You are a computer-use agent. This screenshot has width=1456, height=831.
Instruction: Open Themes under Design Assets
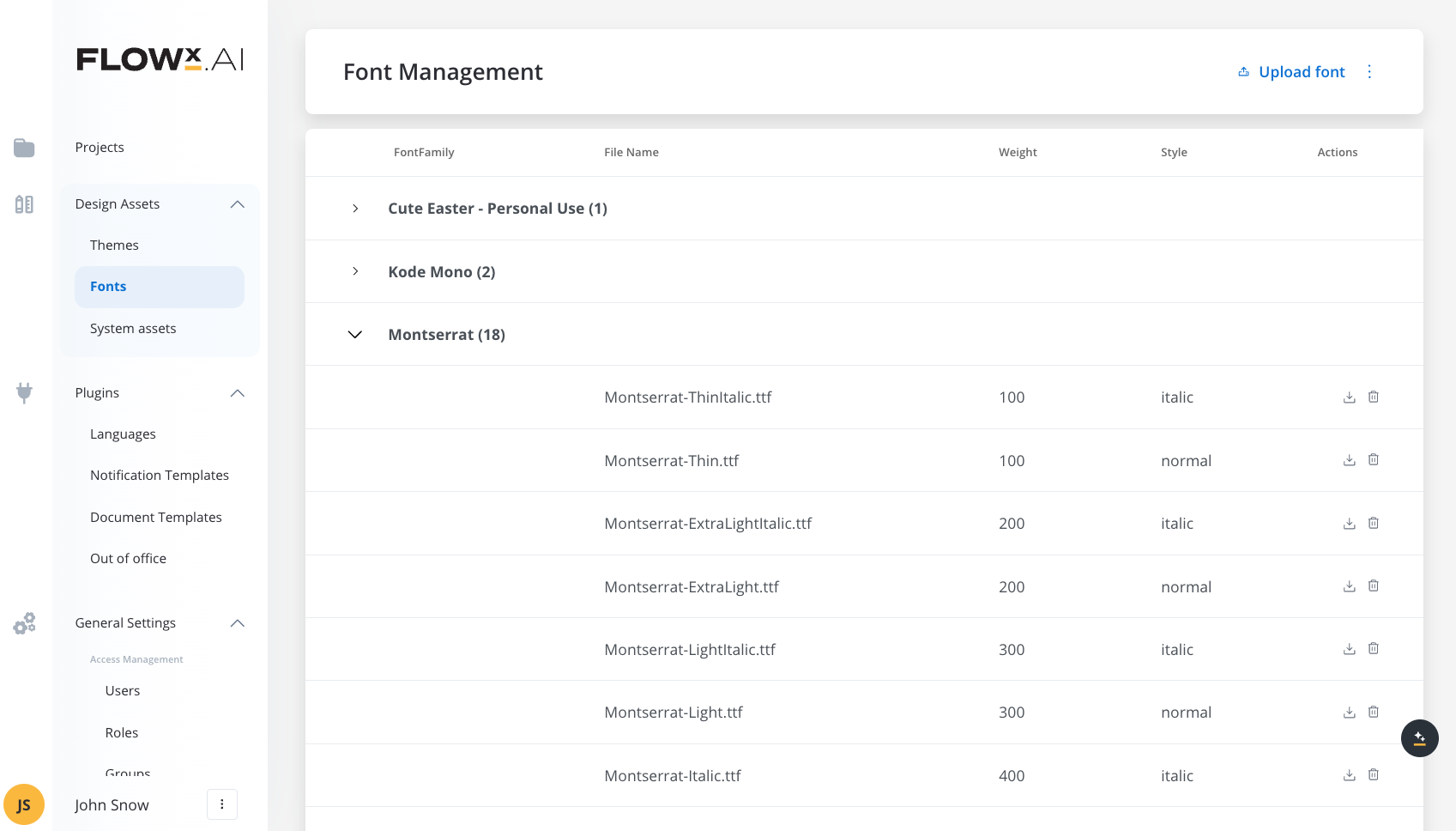click(x=114, y=246)
